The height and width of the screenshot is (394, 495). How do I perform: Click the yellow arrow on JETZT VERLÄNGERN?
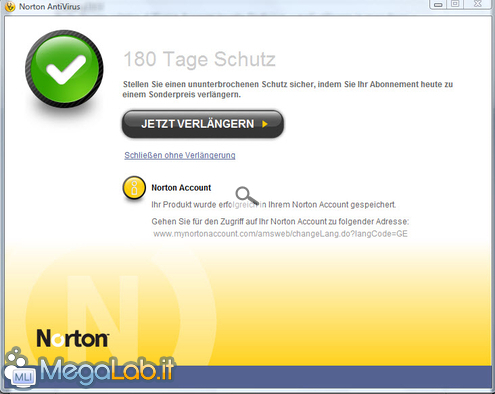point(265,124)
